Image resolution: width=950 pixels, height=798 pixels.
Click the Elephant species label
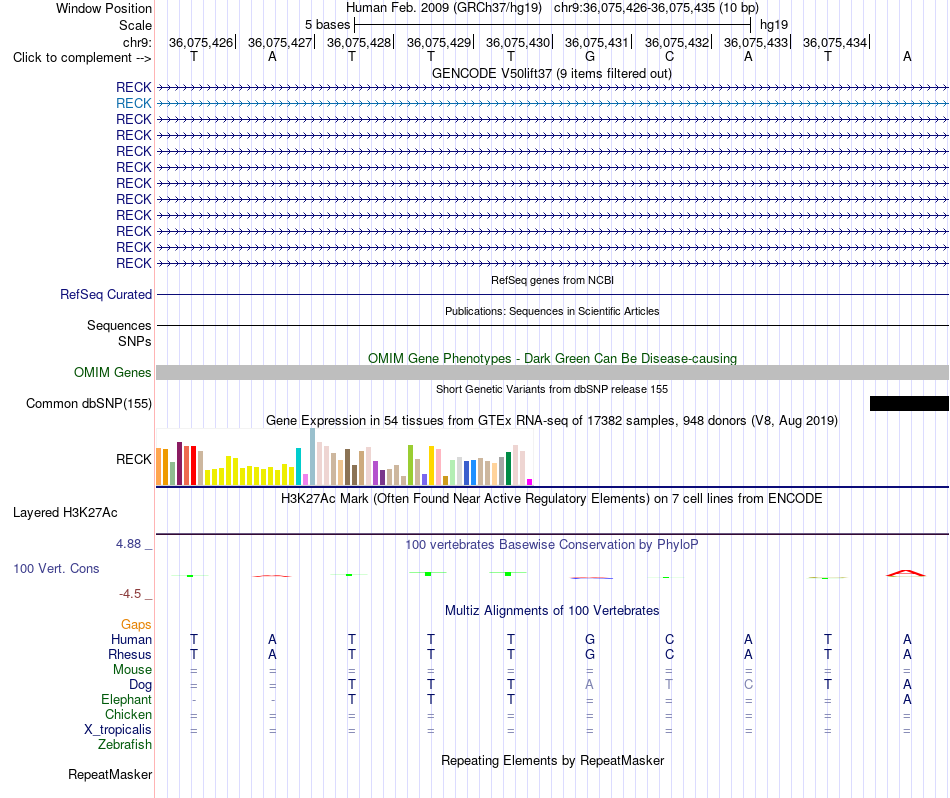coord(126,699)
